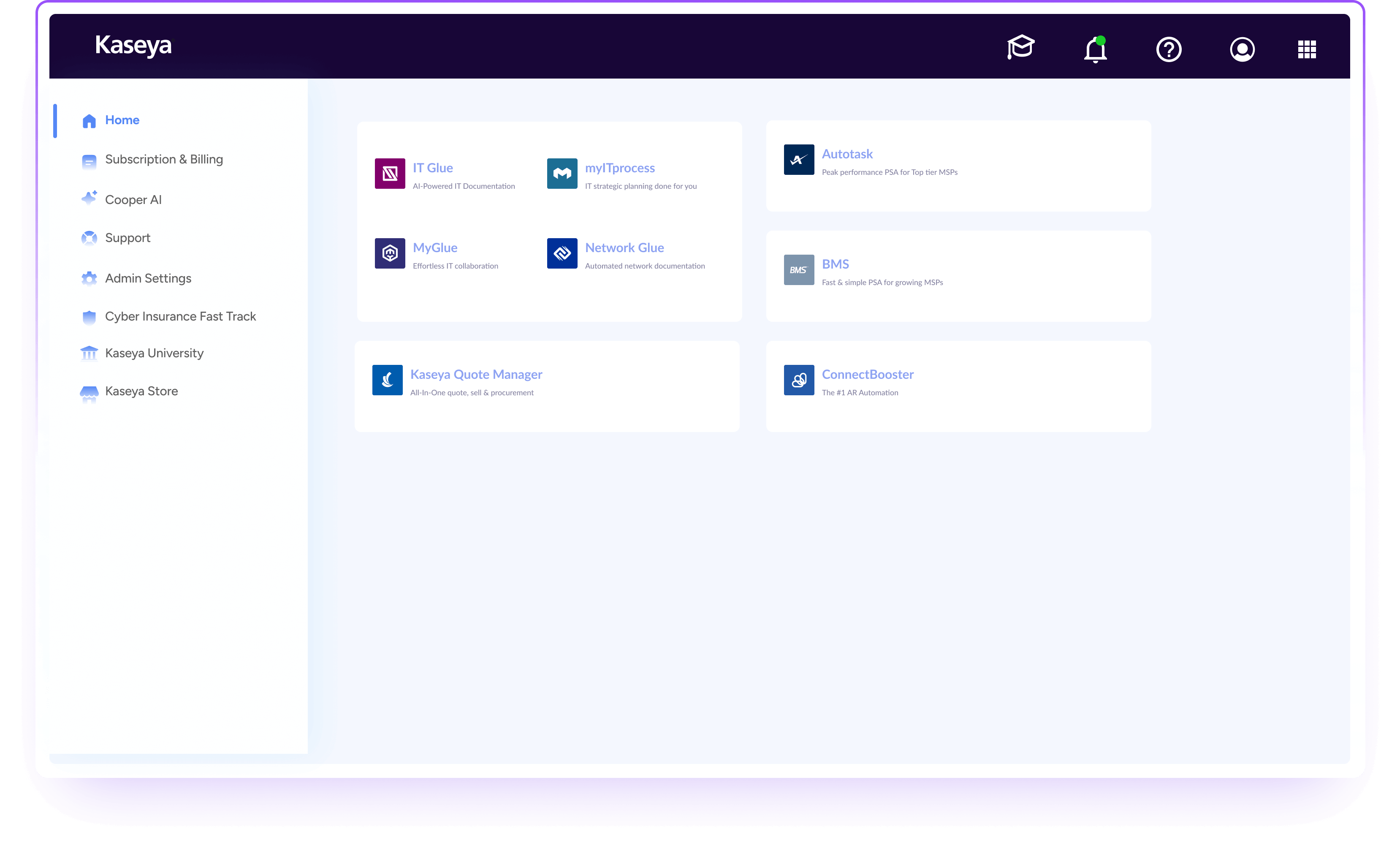Click the Support lifebuoy icon

(x=89, y=238)
